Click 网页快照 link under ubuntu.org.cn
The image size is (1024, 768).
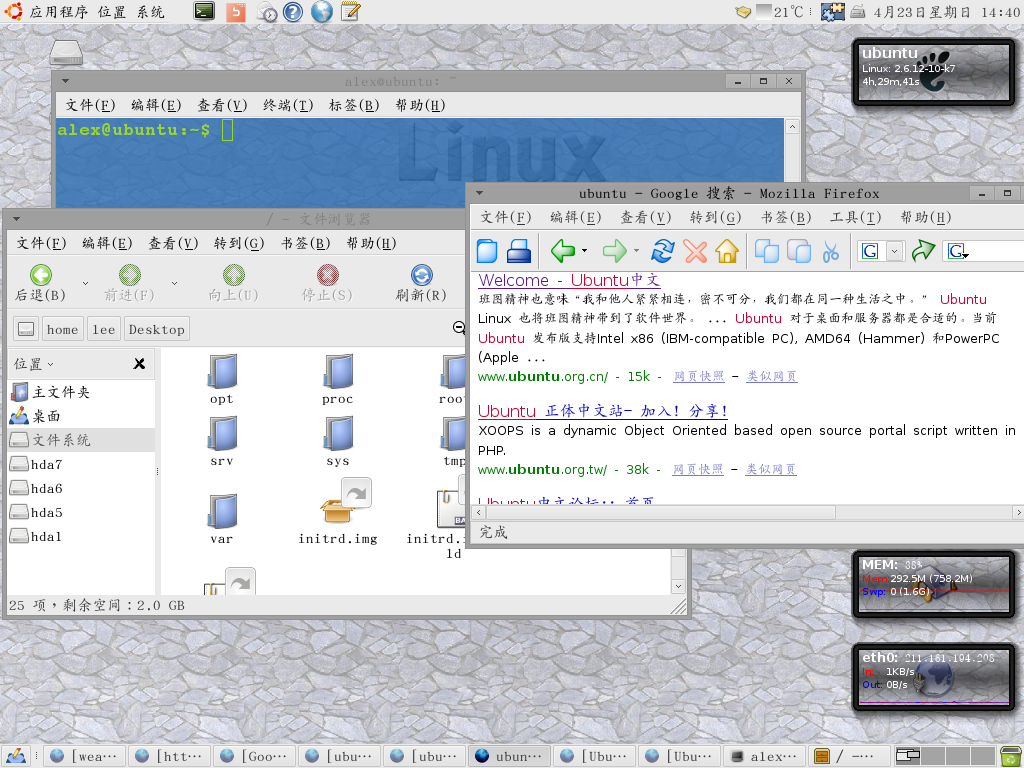click(699, 376)
